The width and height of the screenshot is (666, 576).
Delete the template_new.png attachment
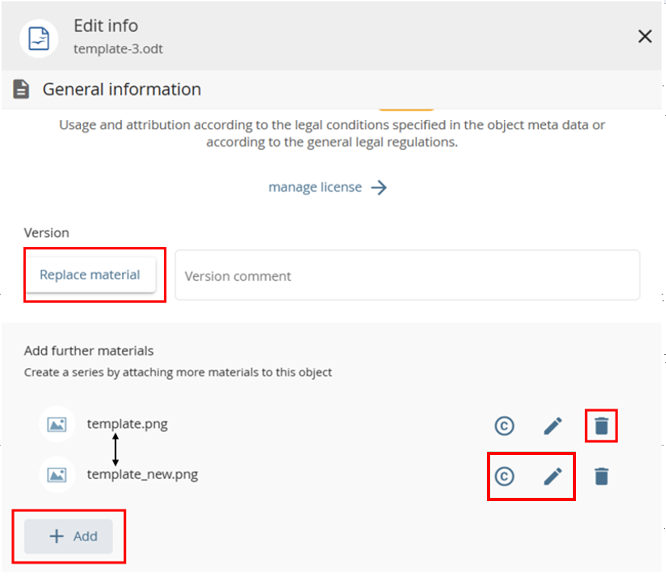click(x=601, y=477)
